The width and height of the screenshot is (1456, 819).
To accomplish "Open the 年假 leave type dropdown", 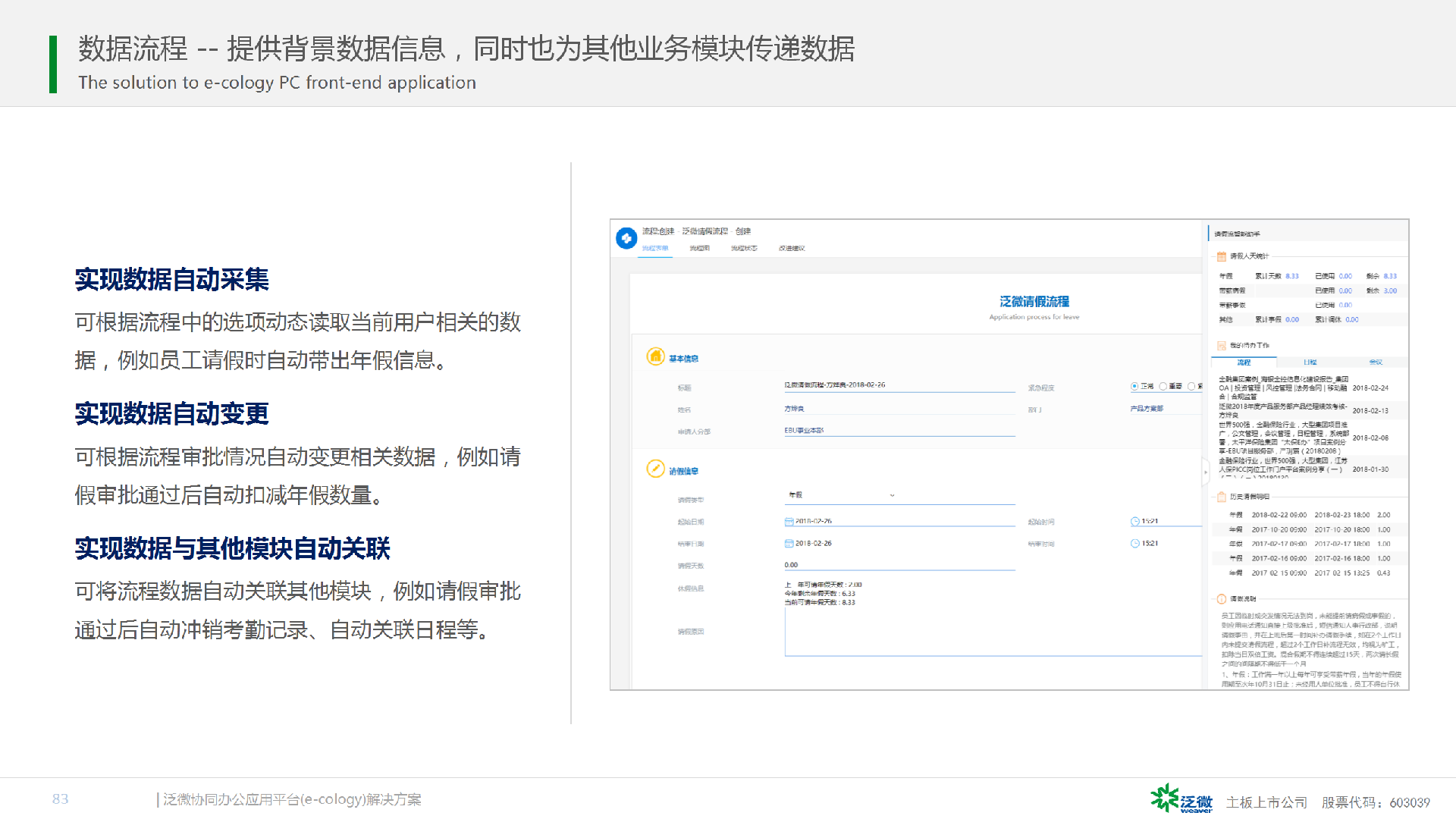I will tap(899, 495).
